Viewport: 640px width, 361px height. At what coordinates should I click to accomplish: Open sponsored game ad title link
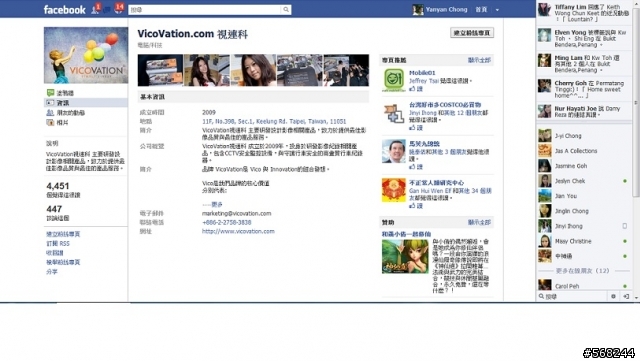click(406, 234)
